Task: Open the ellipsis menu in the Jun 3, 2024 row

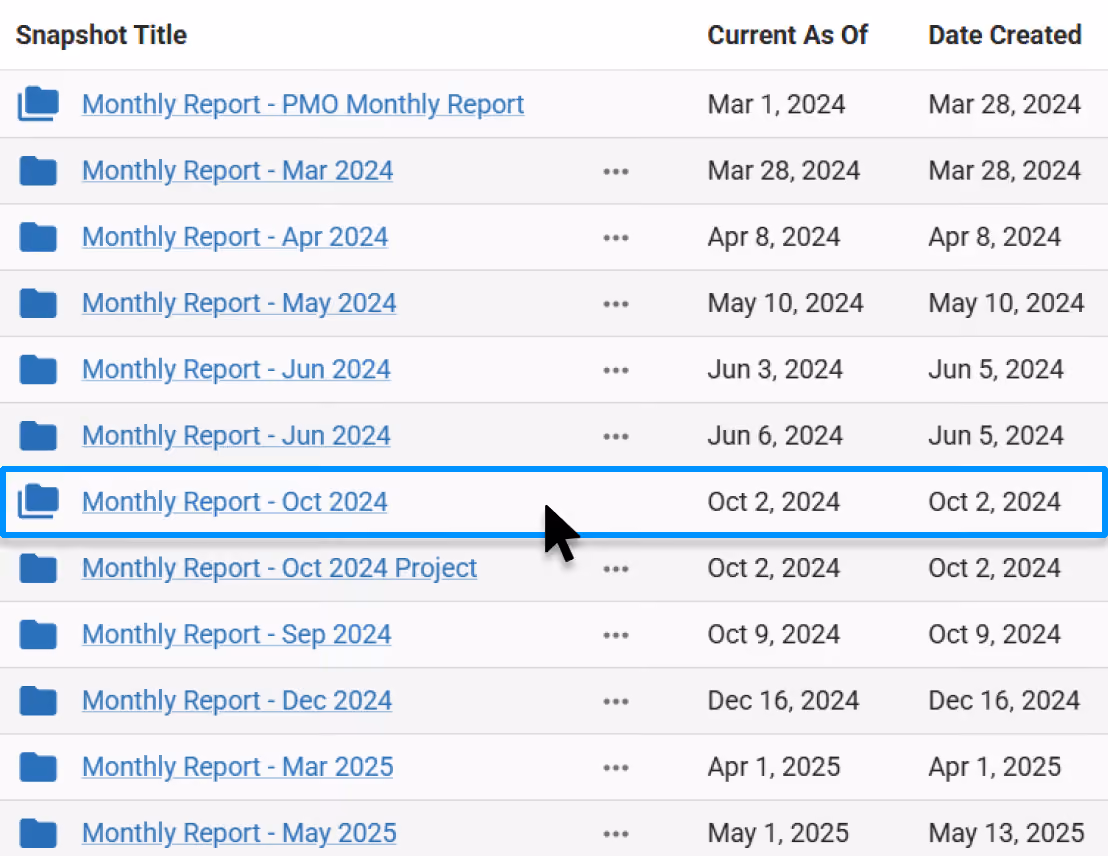Action: pos(615,370)
